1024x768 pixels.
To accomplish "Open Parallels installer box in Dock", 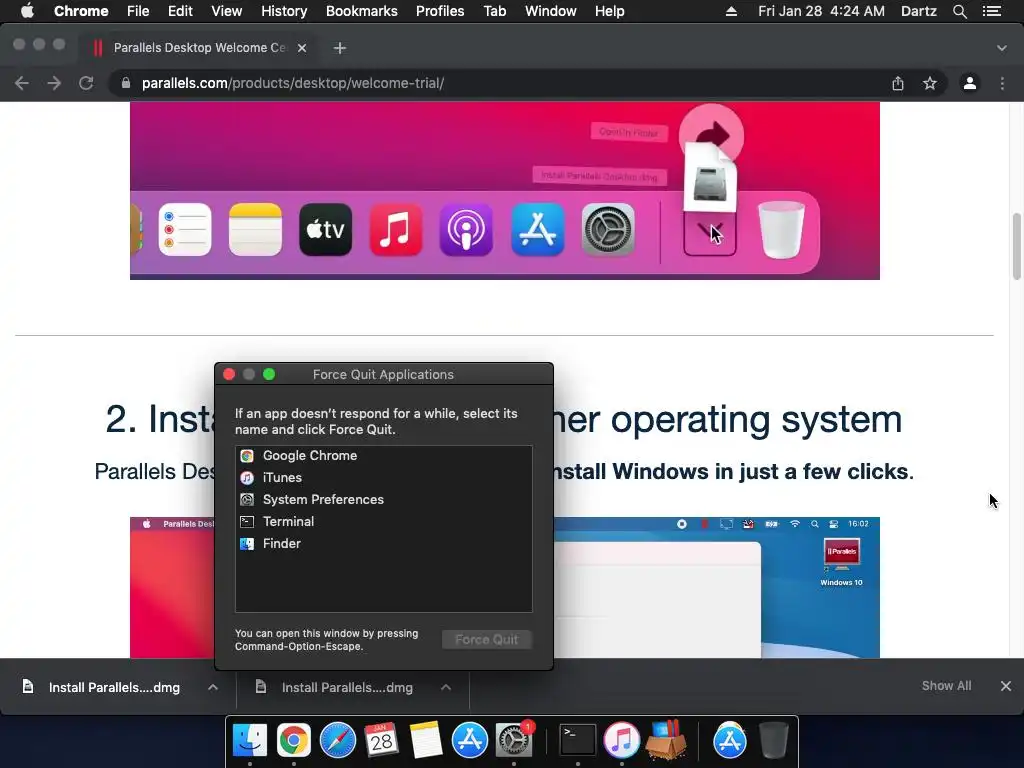I will pos(666,741).
